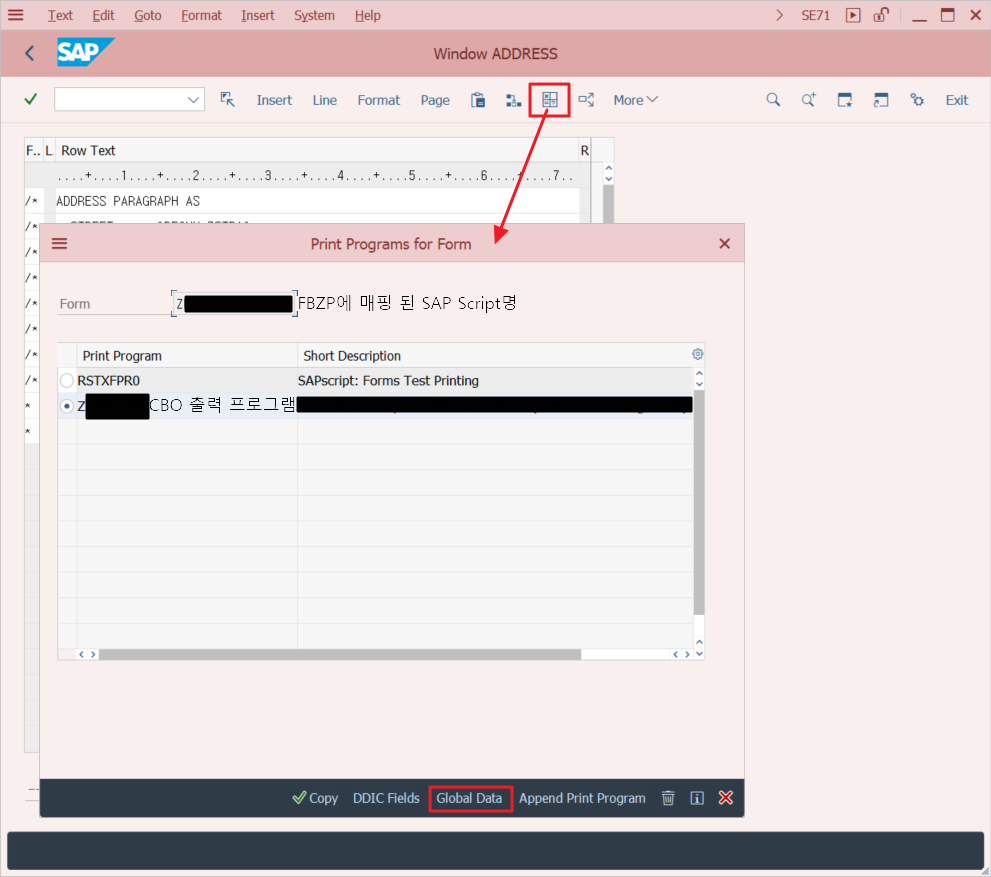Click the clipboard paste icon in toolbar
Screen dimensions: 991x877
point(478,100)
